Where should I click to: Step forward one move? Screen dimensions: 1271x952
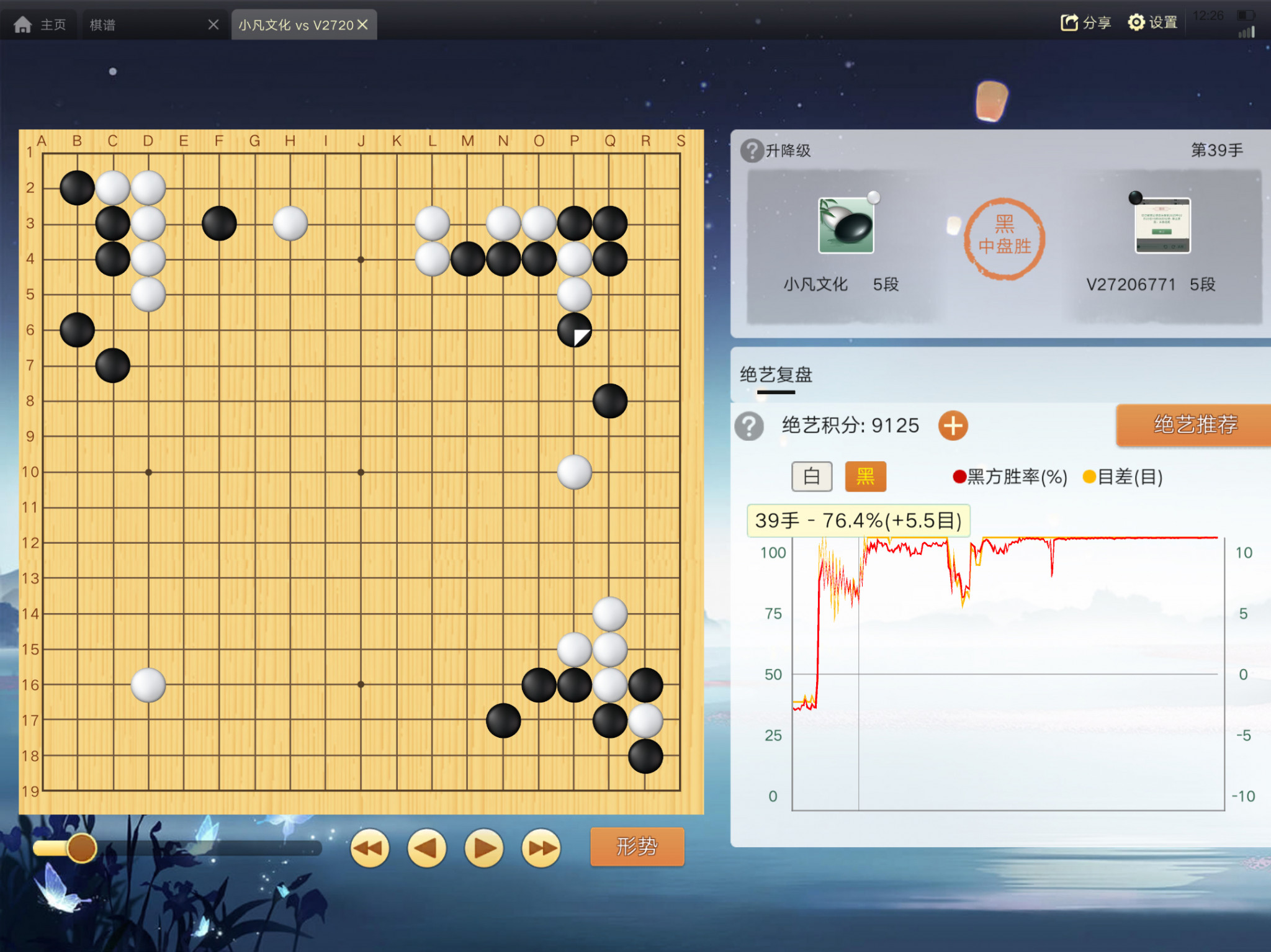click(484, 848)
